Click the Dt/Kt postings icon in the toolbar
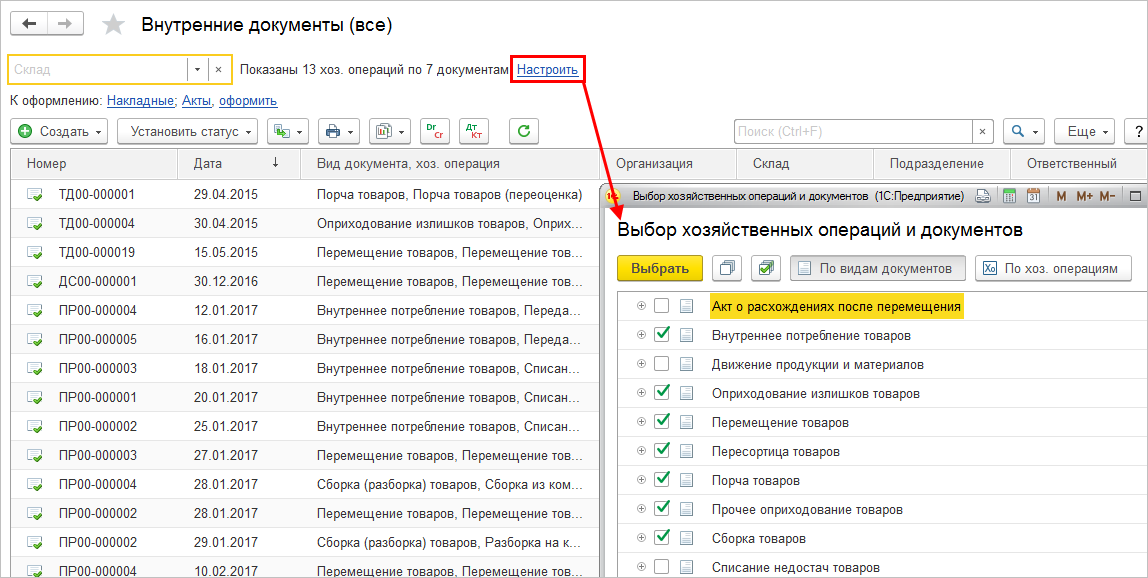Image resolution: width=1148 pixels, height=578 pixels. coord(474,131)
